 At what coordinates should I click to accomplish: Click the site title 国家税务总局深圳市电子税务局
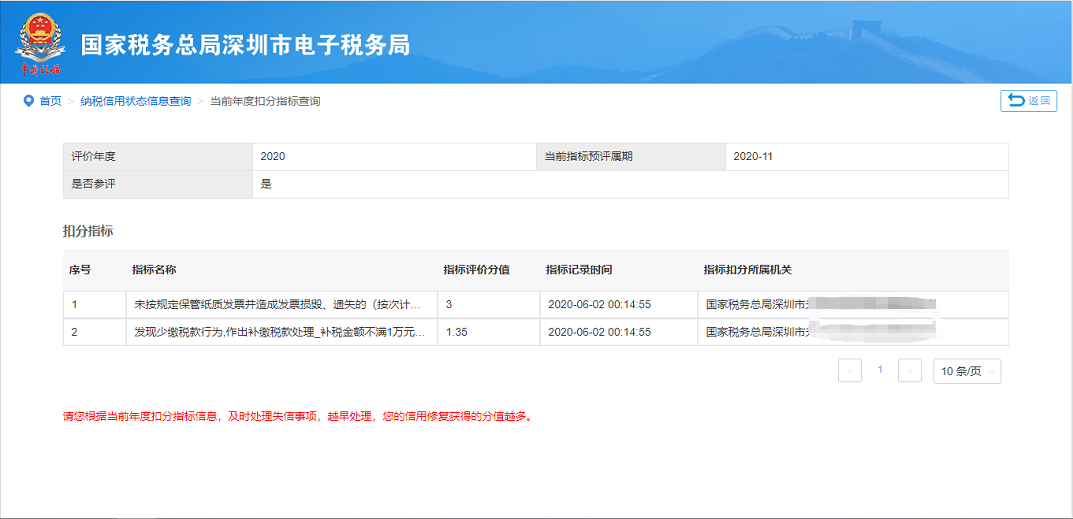click(x=245, y=45)
